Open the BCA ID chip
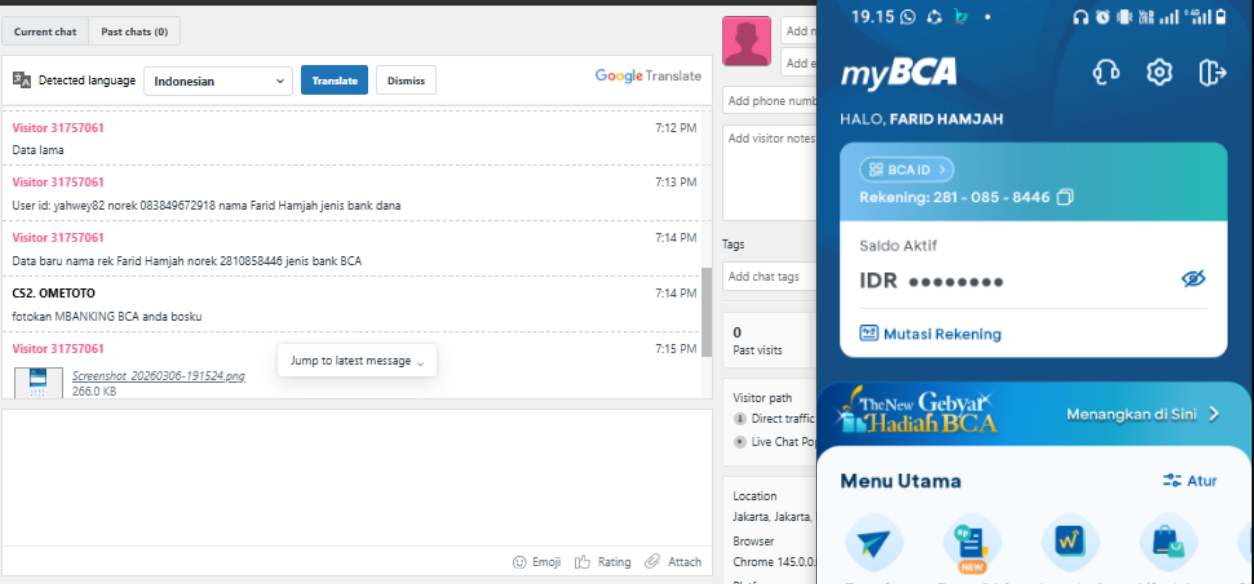Image resolution: width=1254 pixels, height=584 pixels. click(x=907, y=170)
